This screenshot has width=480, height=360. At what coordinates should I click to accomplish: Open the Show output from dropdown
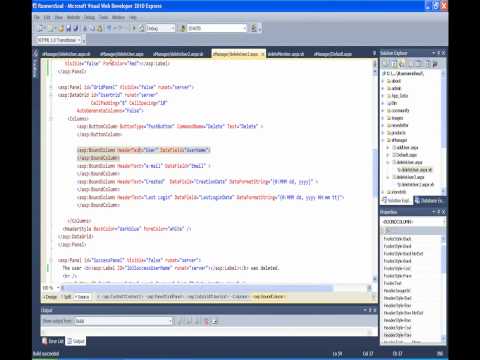[x=123, y=321]
